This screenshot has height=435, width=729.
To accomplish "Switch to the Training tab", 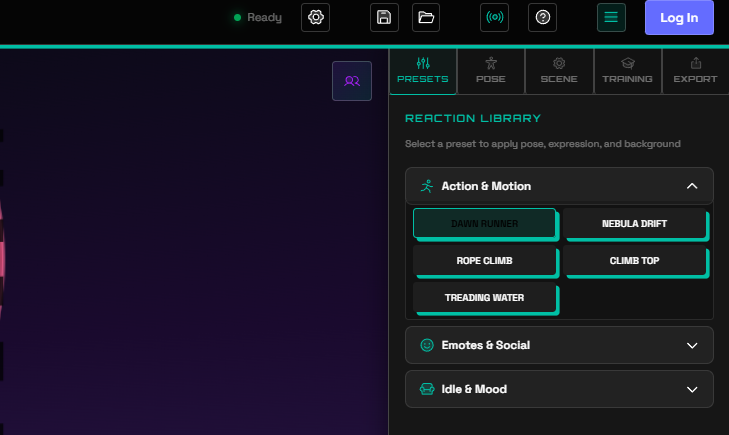I will point(628,71).
